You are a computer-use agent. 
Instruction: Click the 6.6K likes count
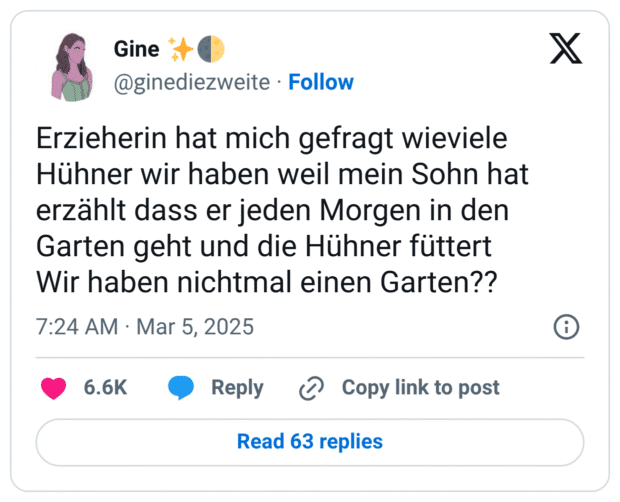tap(105, 388)
